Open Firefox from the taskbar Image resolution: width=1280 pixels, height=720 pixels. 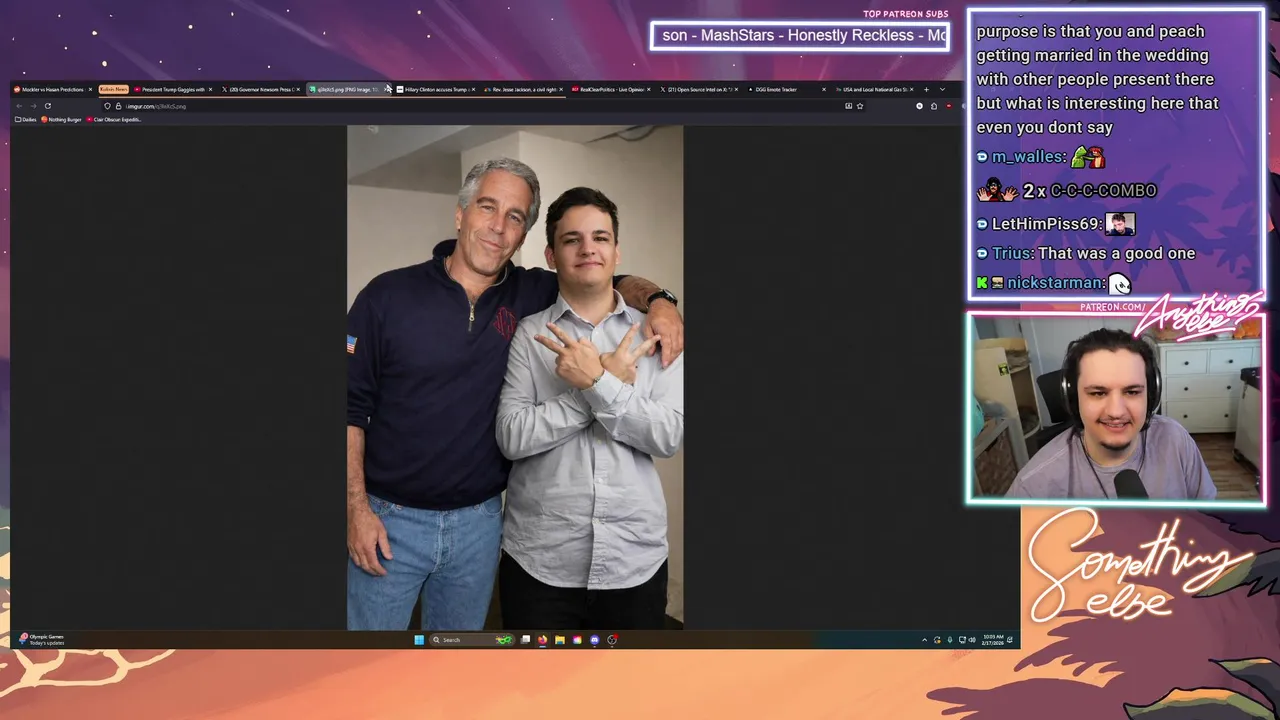pos(542,640)
